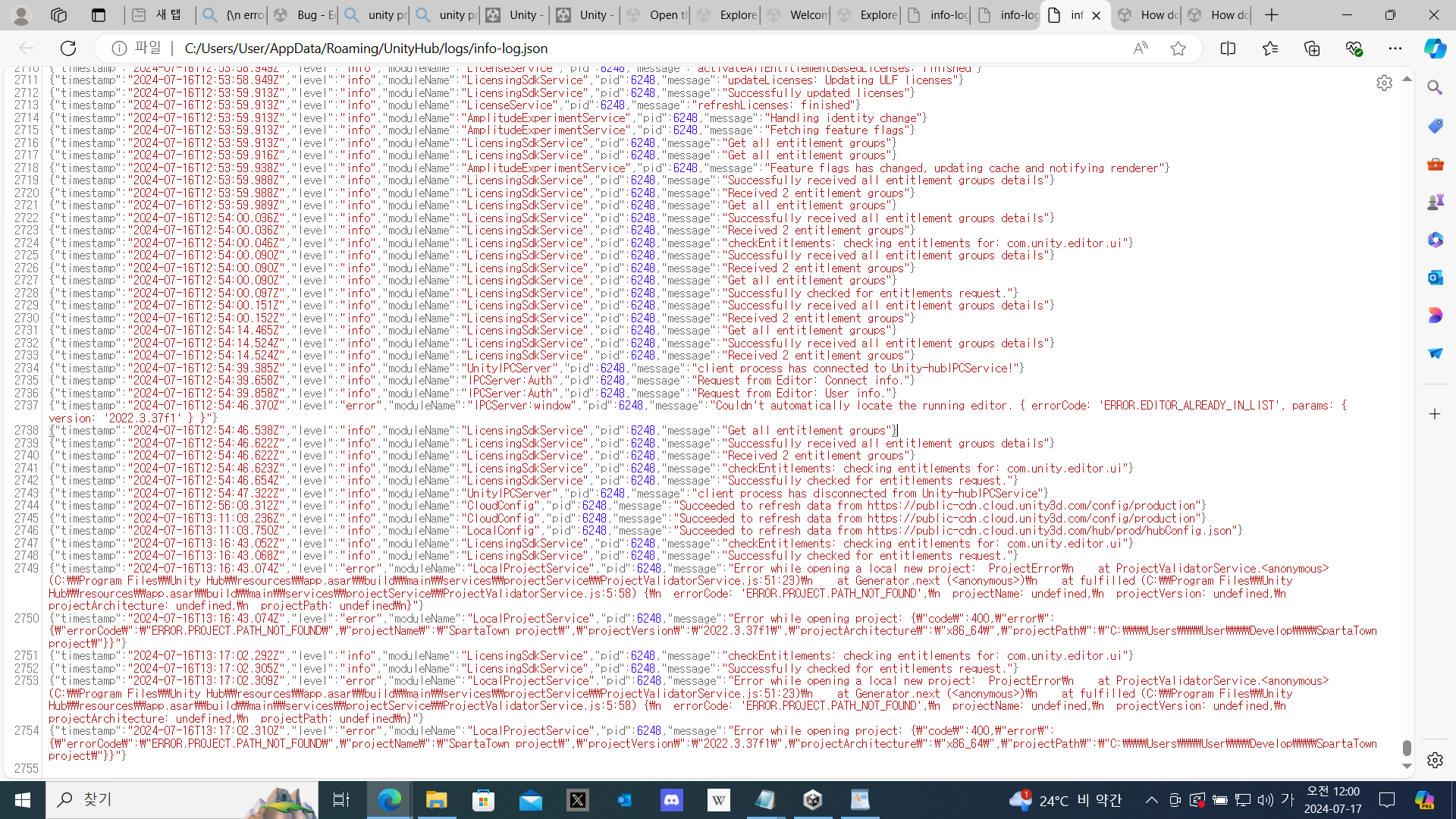Open a new tab with plus button
Image resolution: width=1456 pixels, height=819 pixels.
[x=1272, y=14]
